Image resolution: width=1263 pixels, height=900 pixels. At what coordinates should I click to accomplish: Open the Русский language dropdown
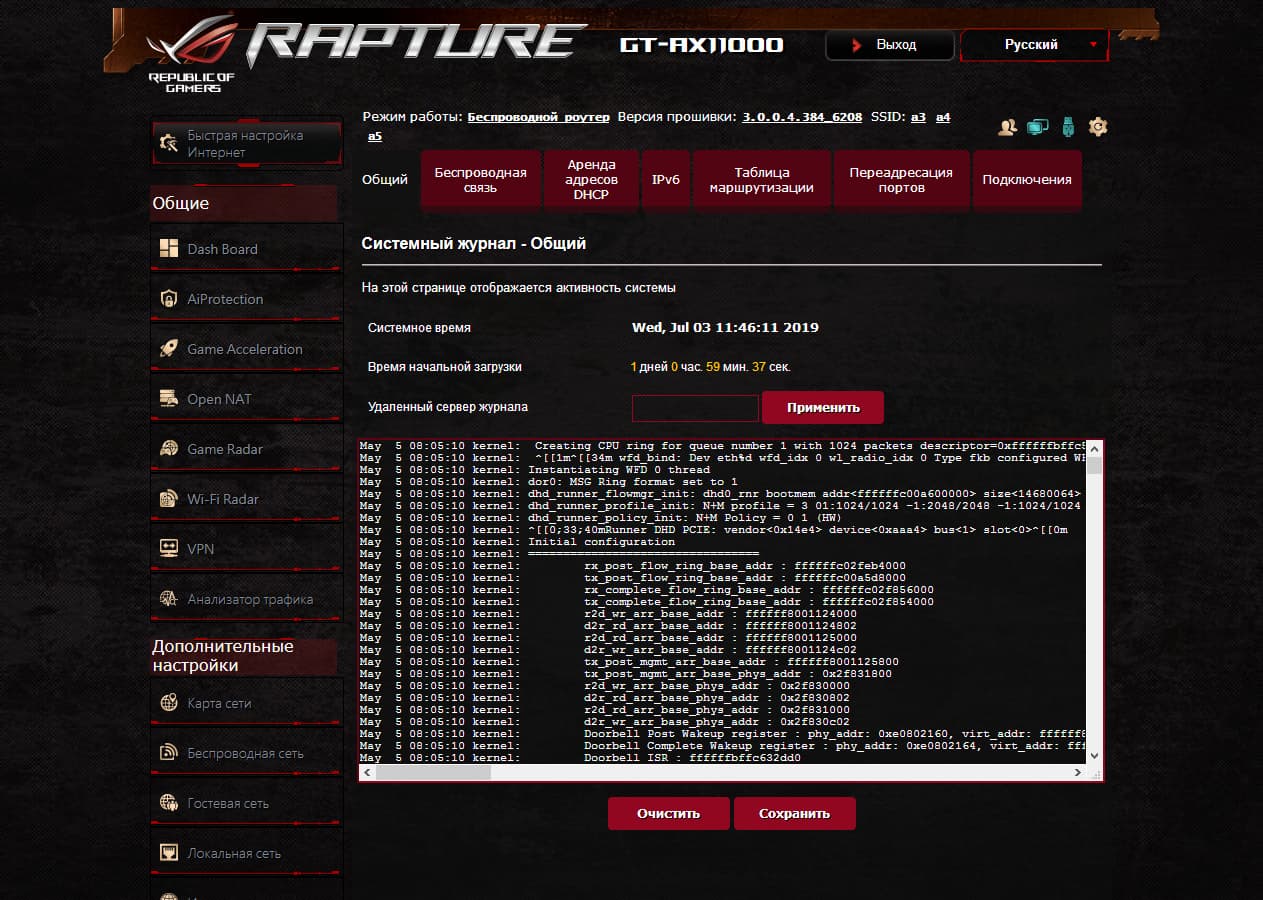click(1034, 45)
